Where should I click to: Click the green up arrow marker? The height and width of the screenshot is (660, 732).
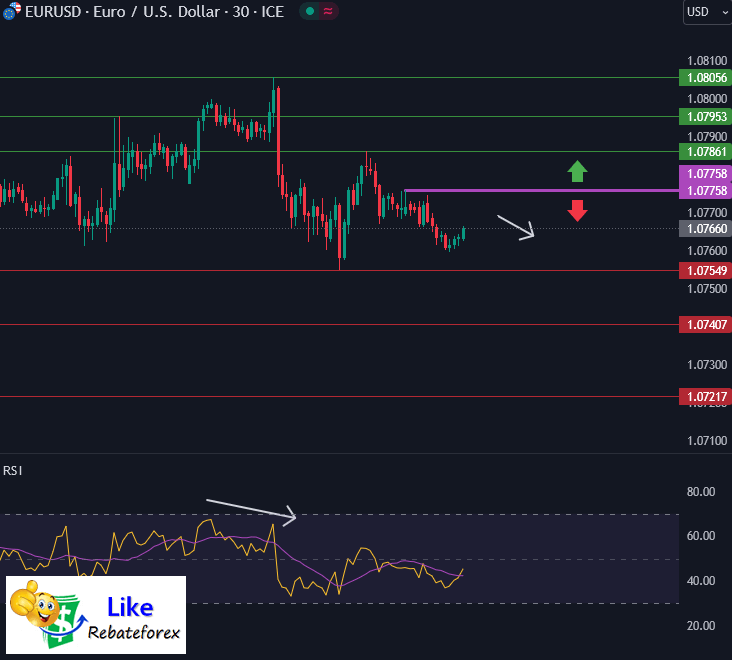coord(577,171)
